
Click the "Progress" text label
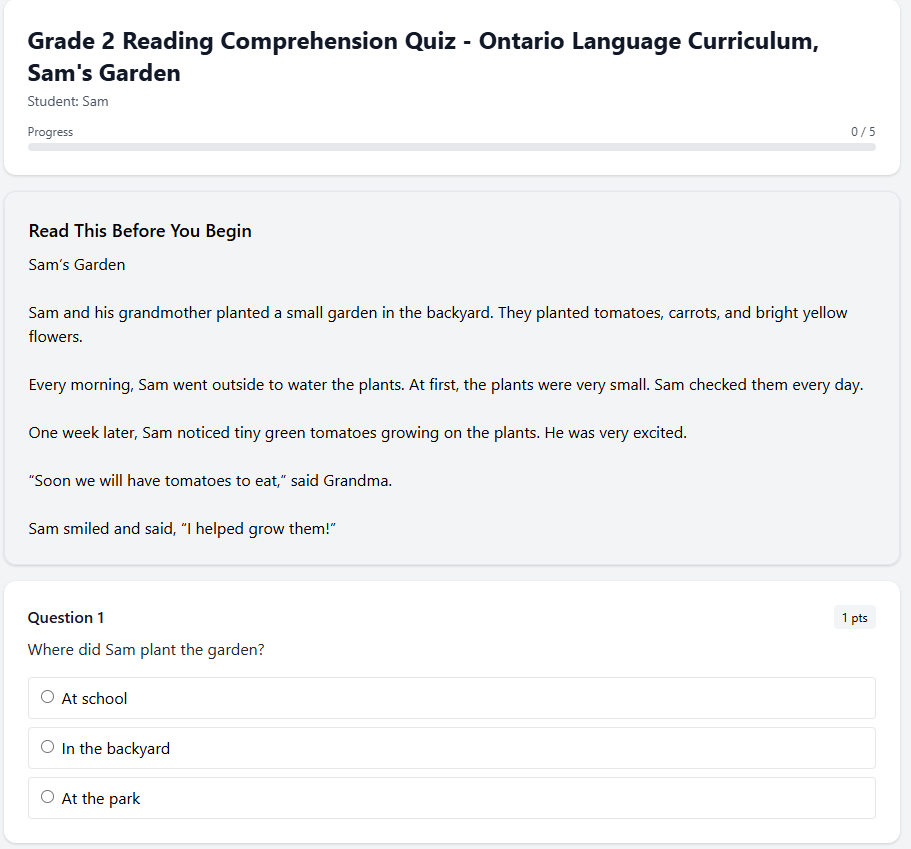coord(50,131)
